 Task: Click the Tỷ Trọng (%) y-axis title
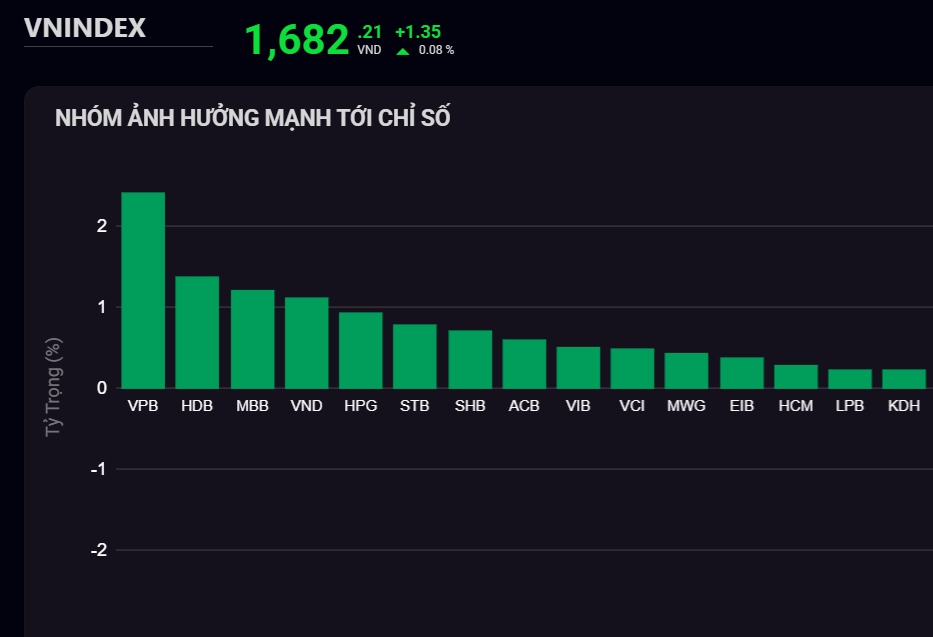[x=54, y=387]
